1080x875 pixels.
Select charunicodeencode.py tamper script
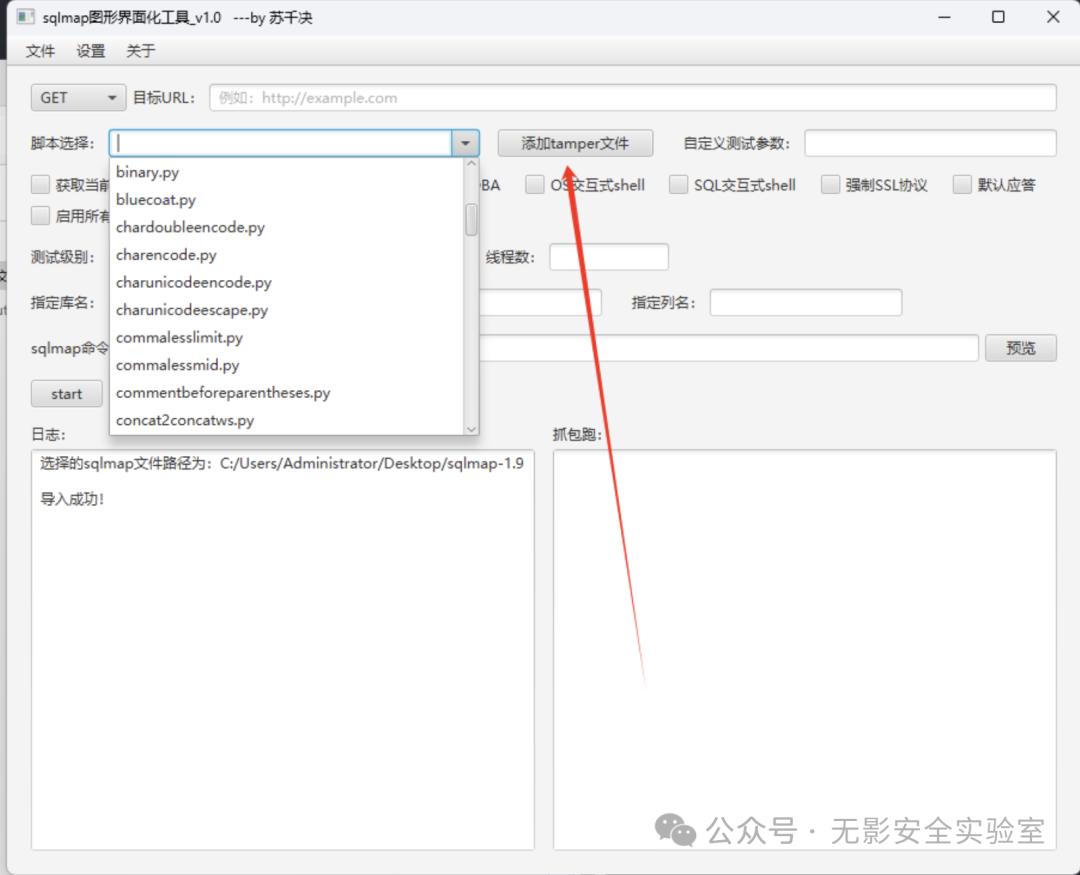[x=287, y=282]
